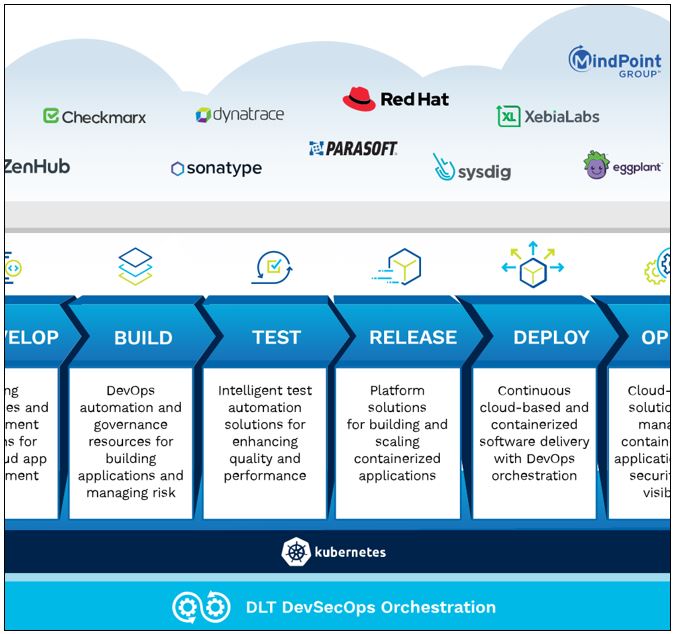Open the dynatrace logo

[240, 115]
